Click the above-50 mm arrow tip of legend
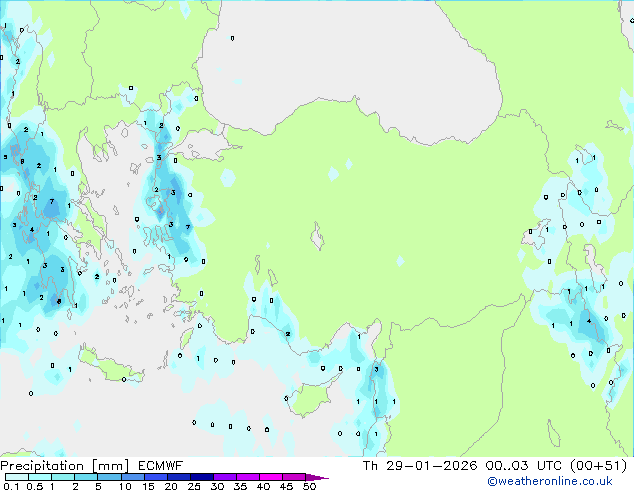The height and width of the screenshot is (490, 634). coord(317,477)
